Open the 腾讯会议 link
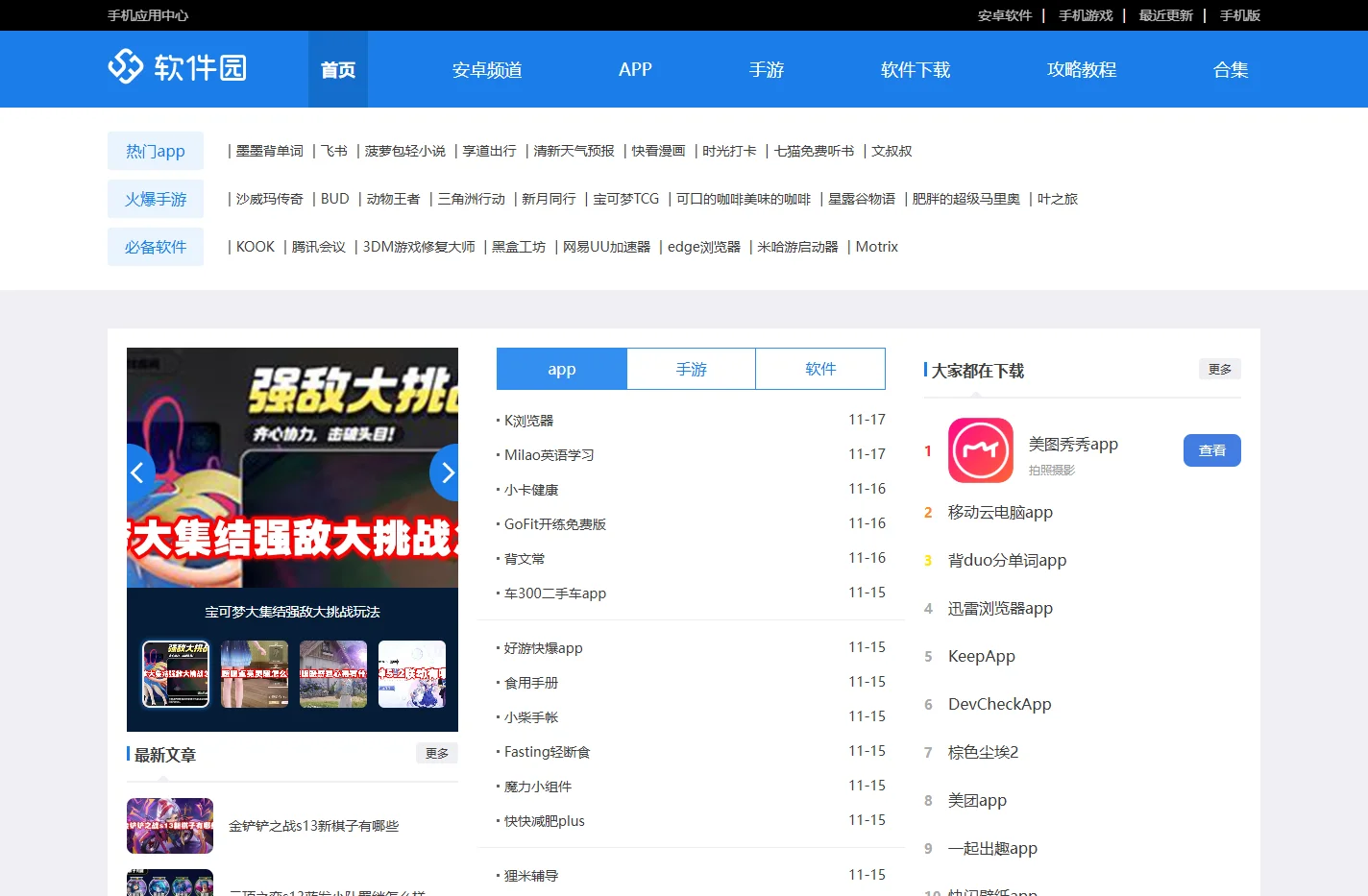Screen dimensions: 1368x896 click(319, 247)
